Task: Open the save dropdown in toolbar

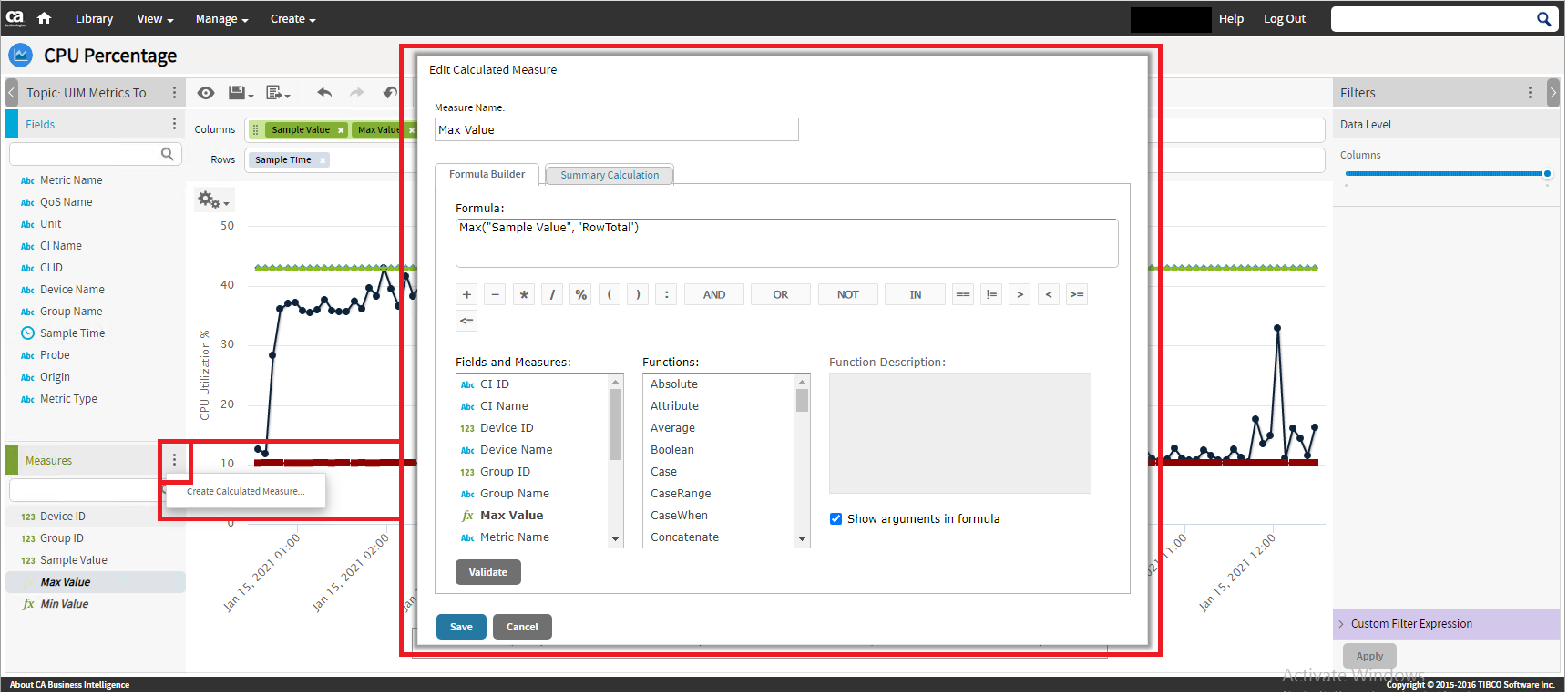Action: point(241,93)
